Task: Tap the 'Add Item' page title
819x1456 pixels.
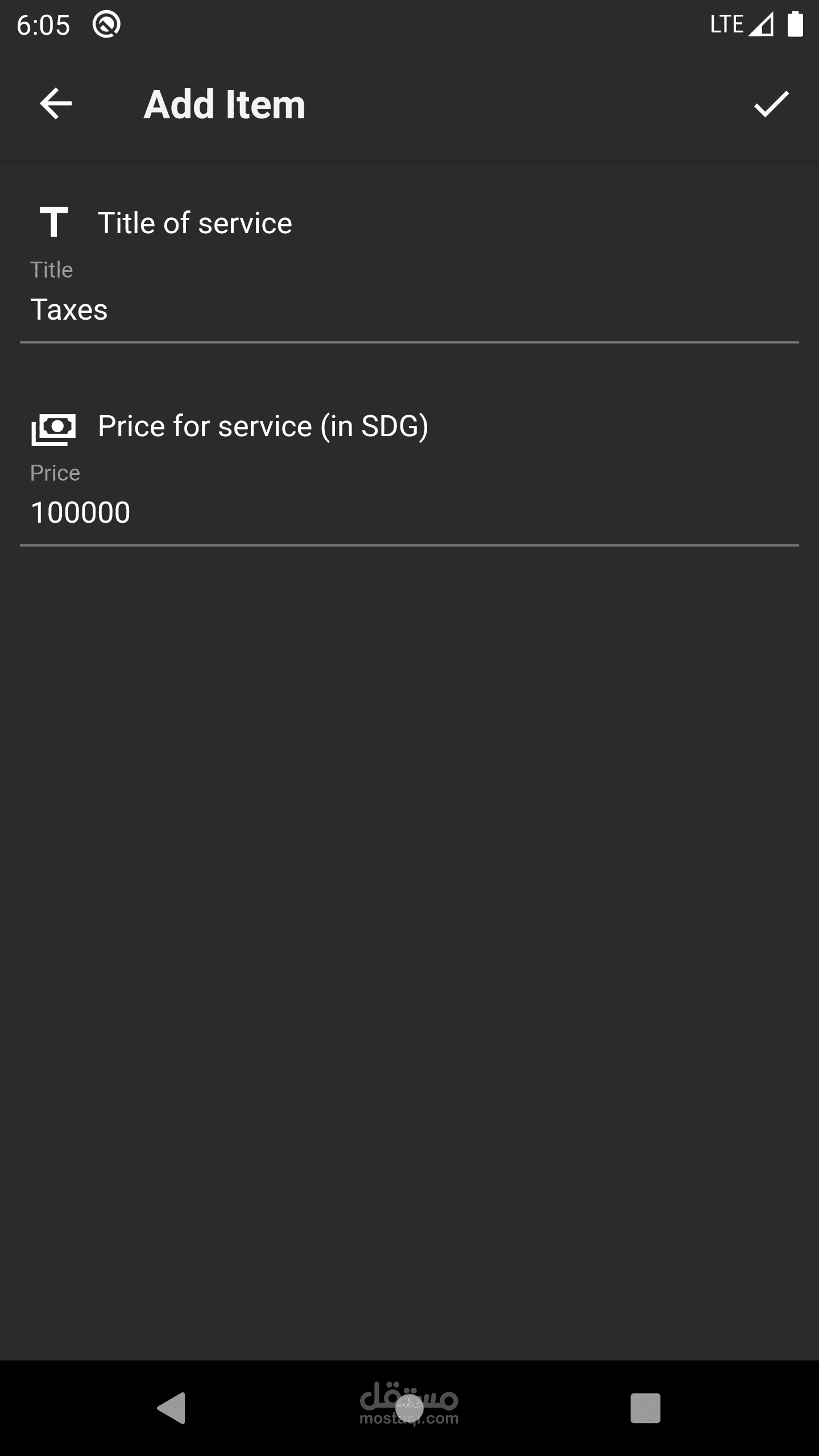Action: coord(224,105)
